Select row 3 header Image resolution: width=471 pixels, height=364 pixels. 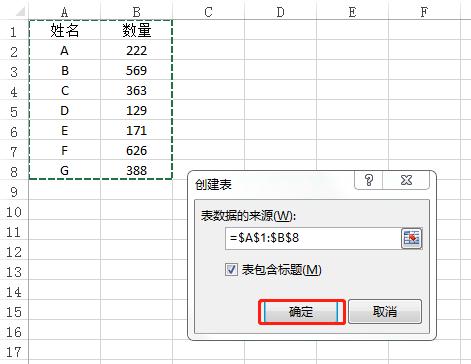(14, 71)
